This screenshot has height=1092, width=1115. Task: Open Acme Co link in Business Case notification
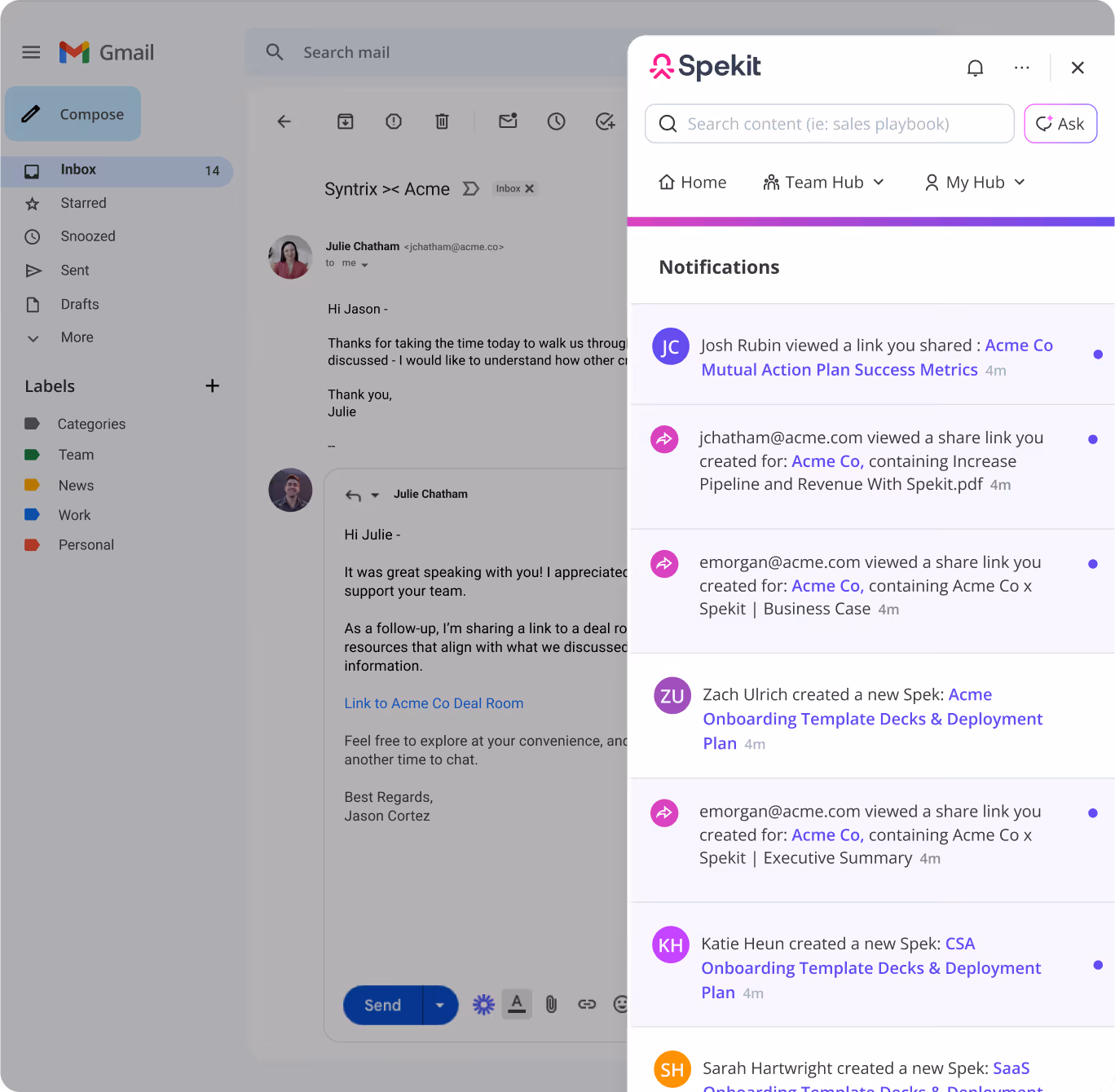(827, 586)
